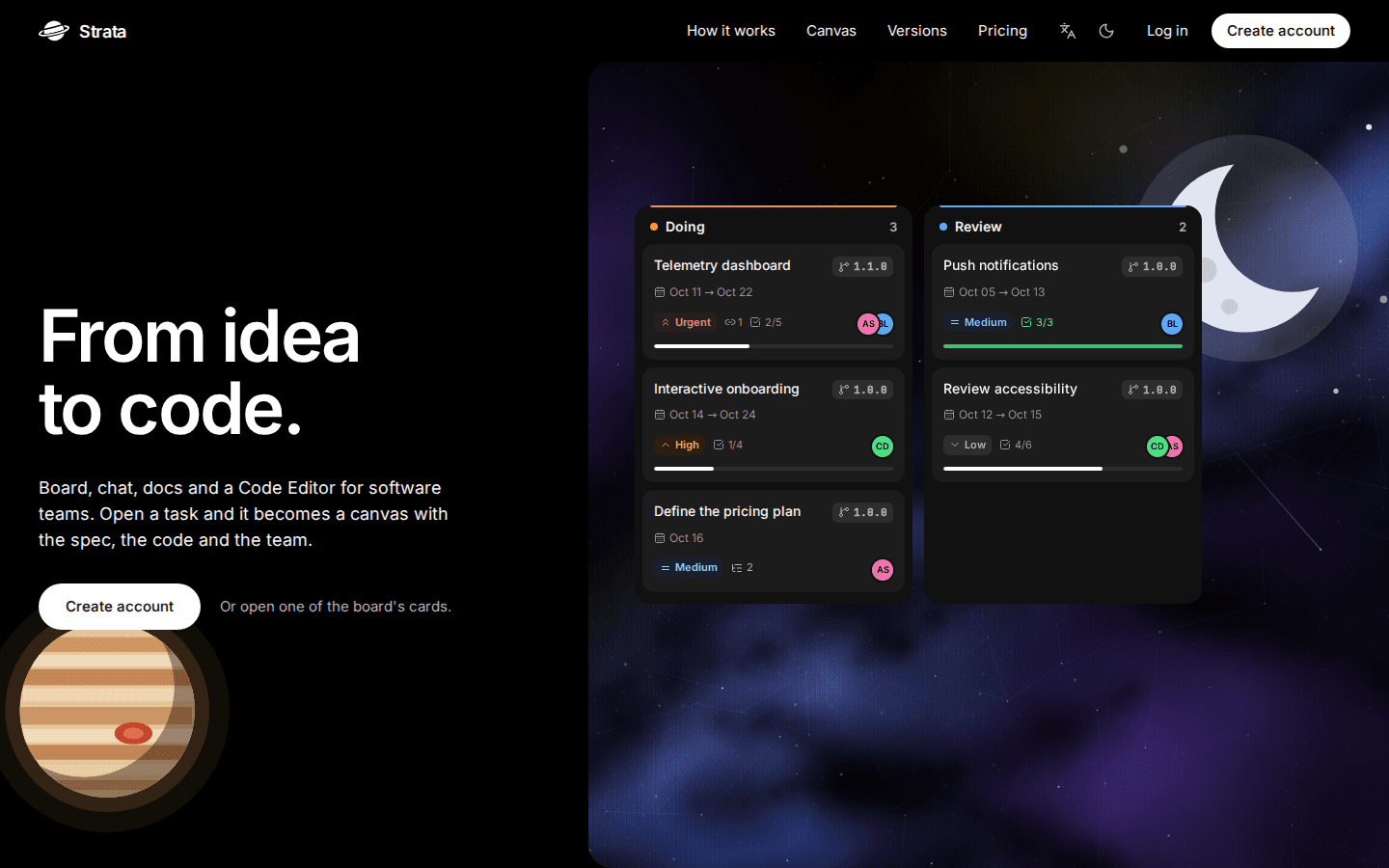This screenshot has height=868, width=1389.
Task: Go to the Canvas section
Action: 831,31
